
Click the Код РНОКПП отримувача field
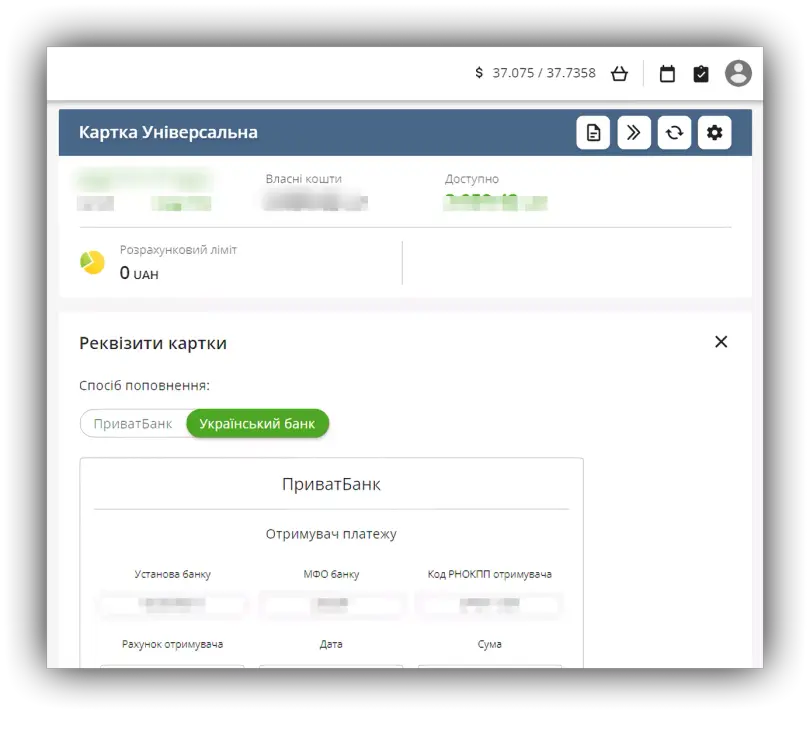tap(489, 604)
